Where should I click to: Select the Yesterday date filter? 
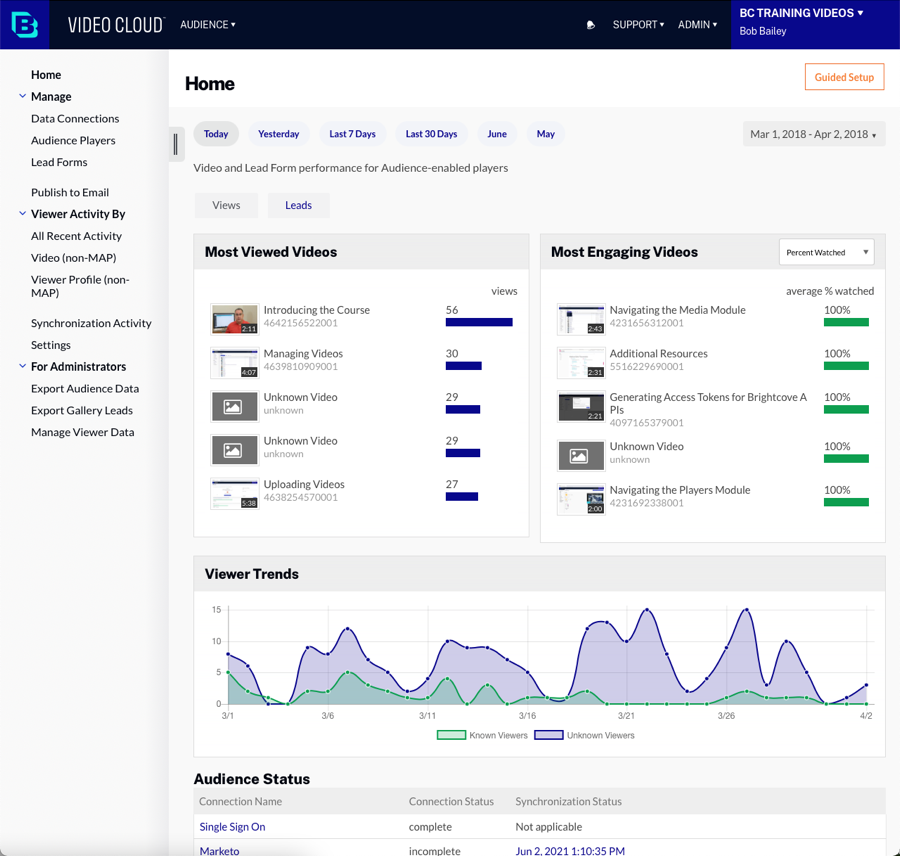tap(278, 134)
